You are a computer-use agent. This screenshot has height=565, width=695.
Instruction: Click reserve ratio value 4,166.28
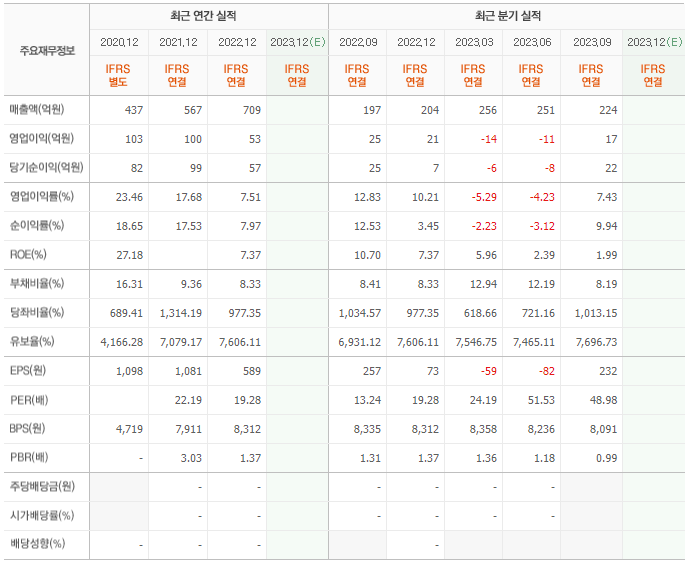[122, 343]
